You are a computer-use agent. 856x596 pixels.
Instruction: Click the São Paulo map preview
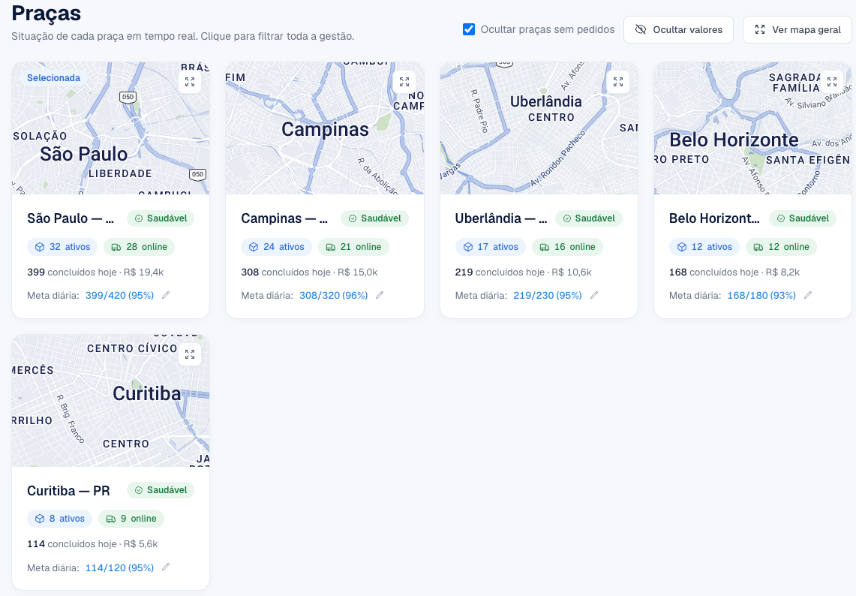point(110,128)
